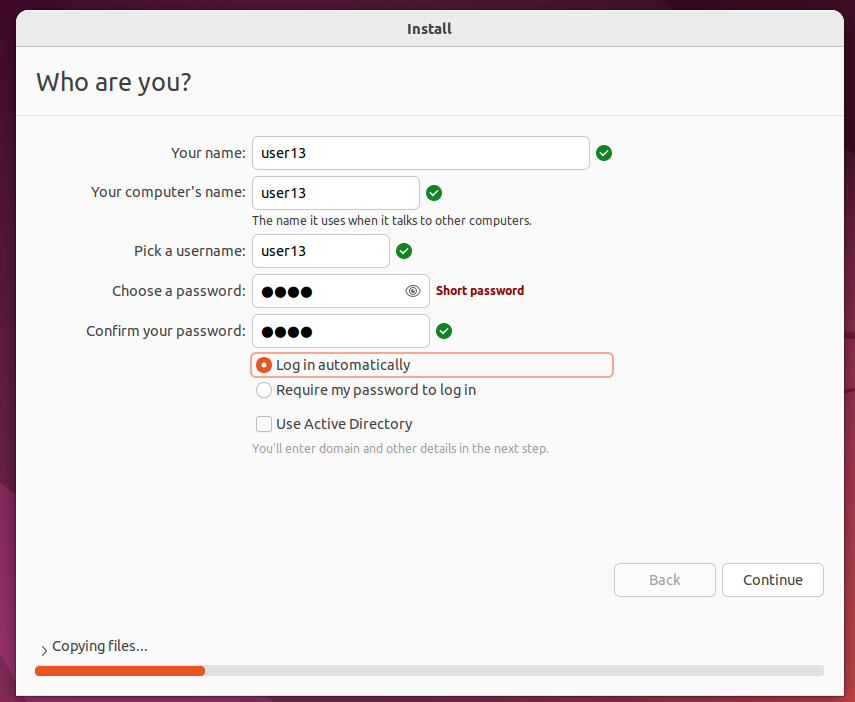The image size is (855, 702).
Task: Click the Short password warning text
Action: [x=480, y=291]
